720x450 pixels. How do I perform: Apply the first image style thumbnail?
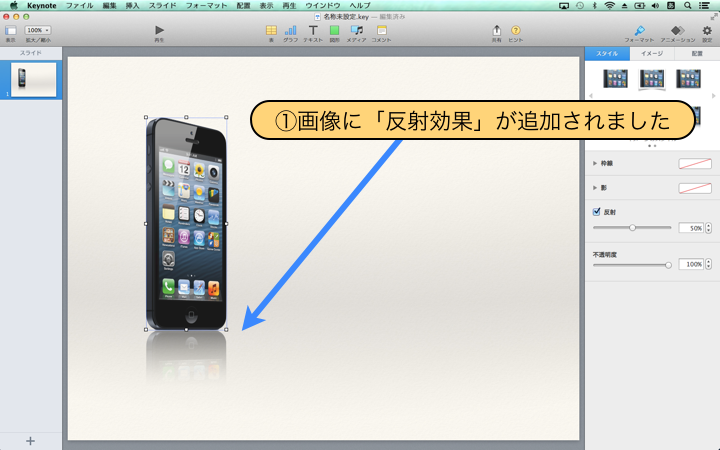tap(615, 79)
